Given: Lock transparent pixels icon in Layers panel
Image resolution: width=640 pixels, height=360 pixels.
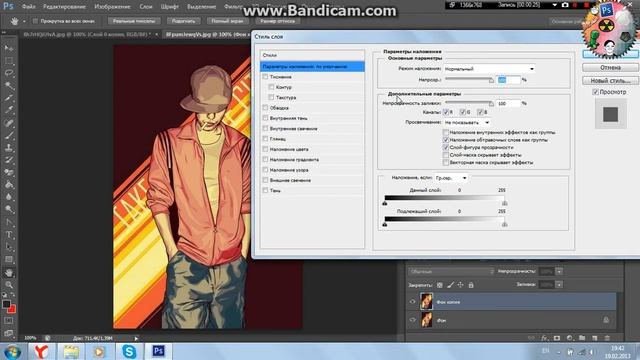Looking at the screenshot, I should (440, 285).
